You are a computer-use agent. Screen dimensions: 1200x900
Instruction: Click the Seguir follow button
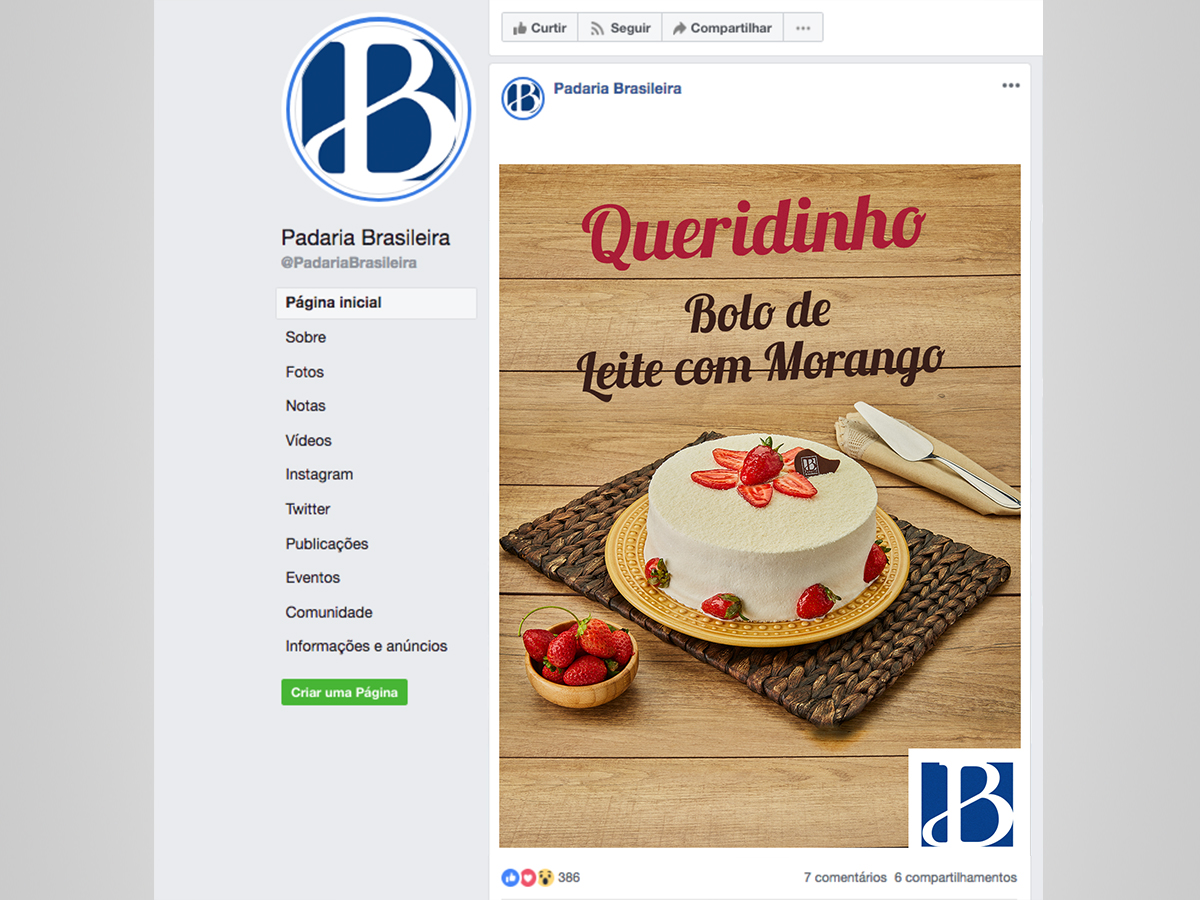pos(620,28)
